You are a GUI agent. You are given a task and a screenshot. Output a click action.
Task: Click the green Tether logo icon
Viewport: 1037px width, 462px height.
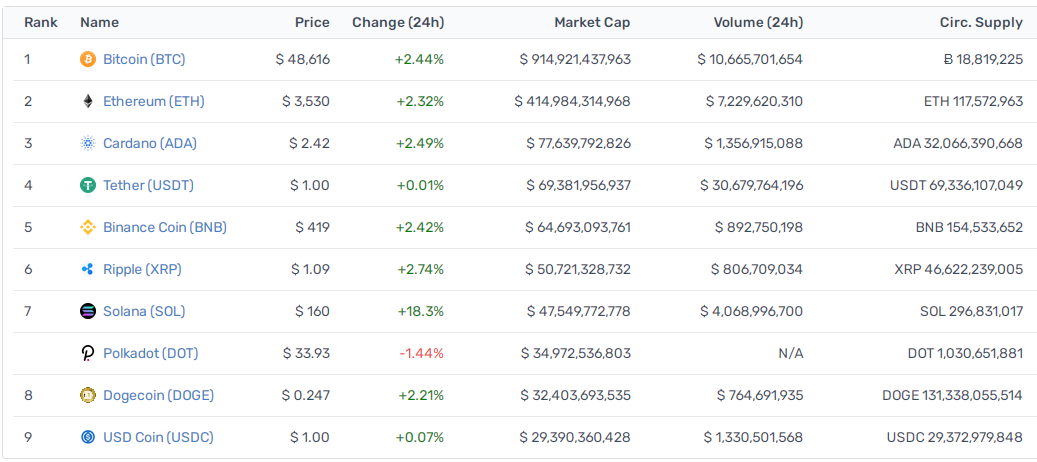tap(88, 186)
